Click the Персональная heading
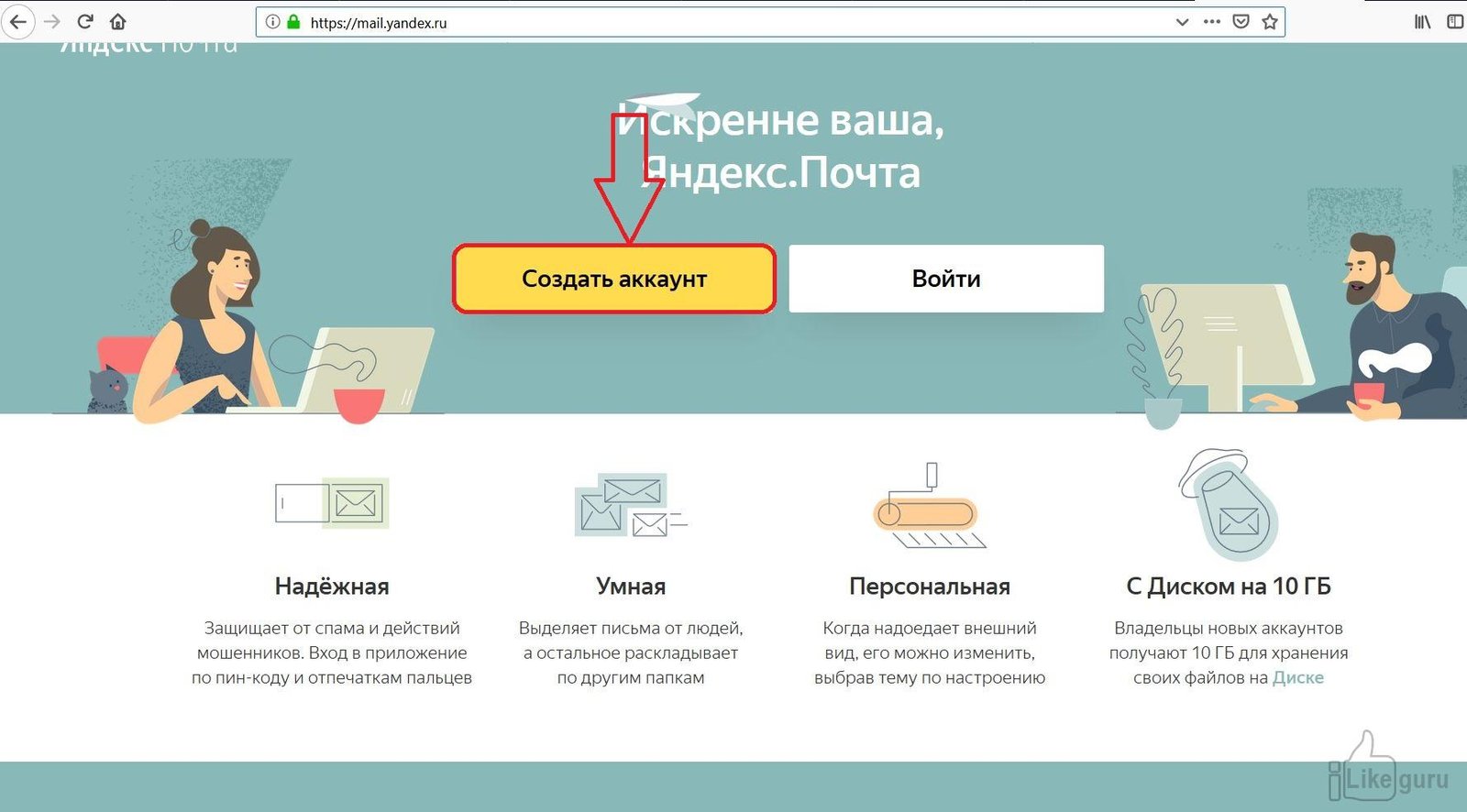 (930, 587)
